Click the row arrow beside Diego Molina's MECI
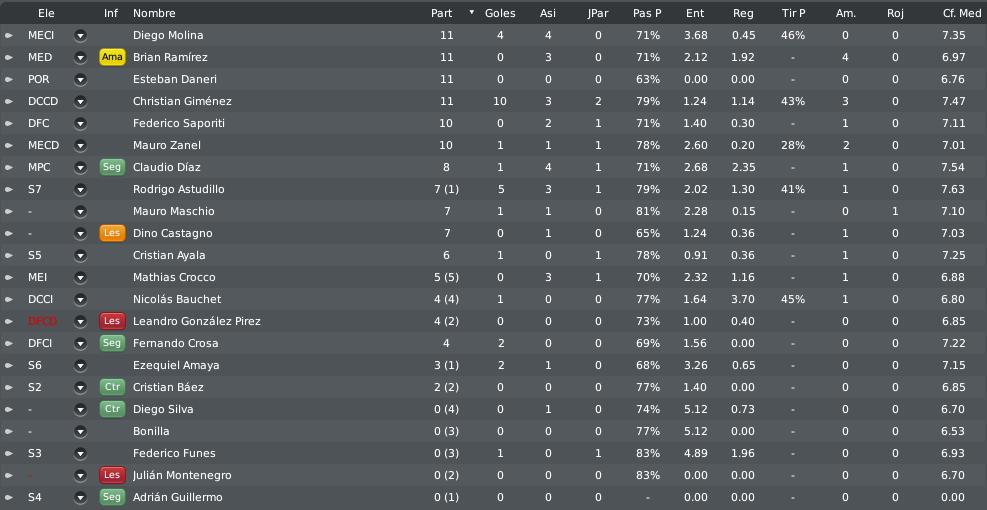Viewport: 987px width, 510px height. coord(9,36)
